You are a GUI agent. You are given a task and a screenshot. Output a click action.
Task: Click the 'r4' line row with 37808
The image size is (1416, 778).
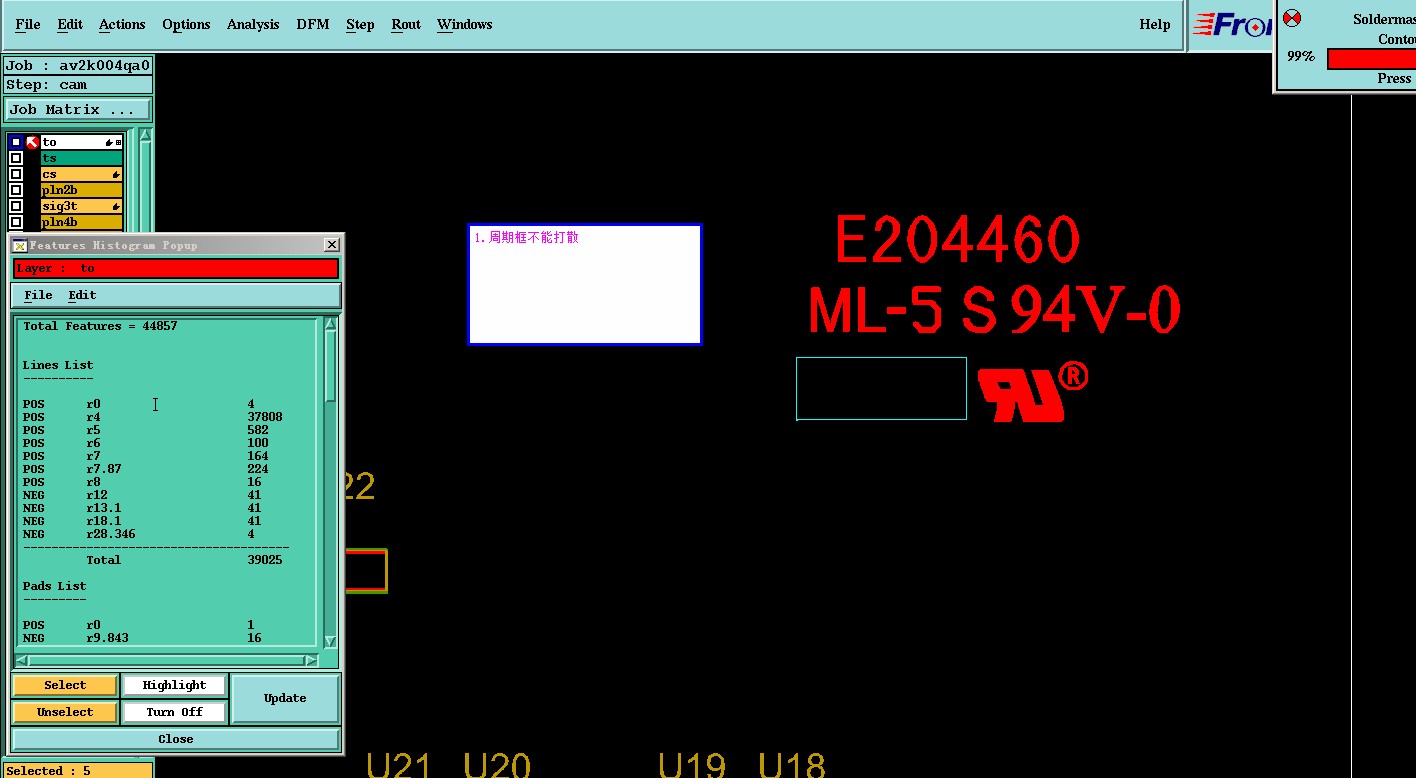pyautogui.click(x=153, y=417)
